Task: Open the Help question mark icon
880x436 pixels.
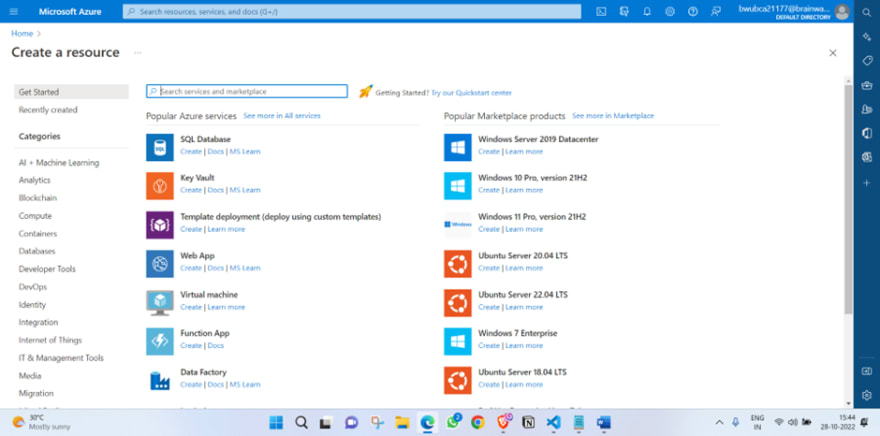Action: tap(693, 11)
